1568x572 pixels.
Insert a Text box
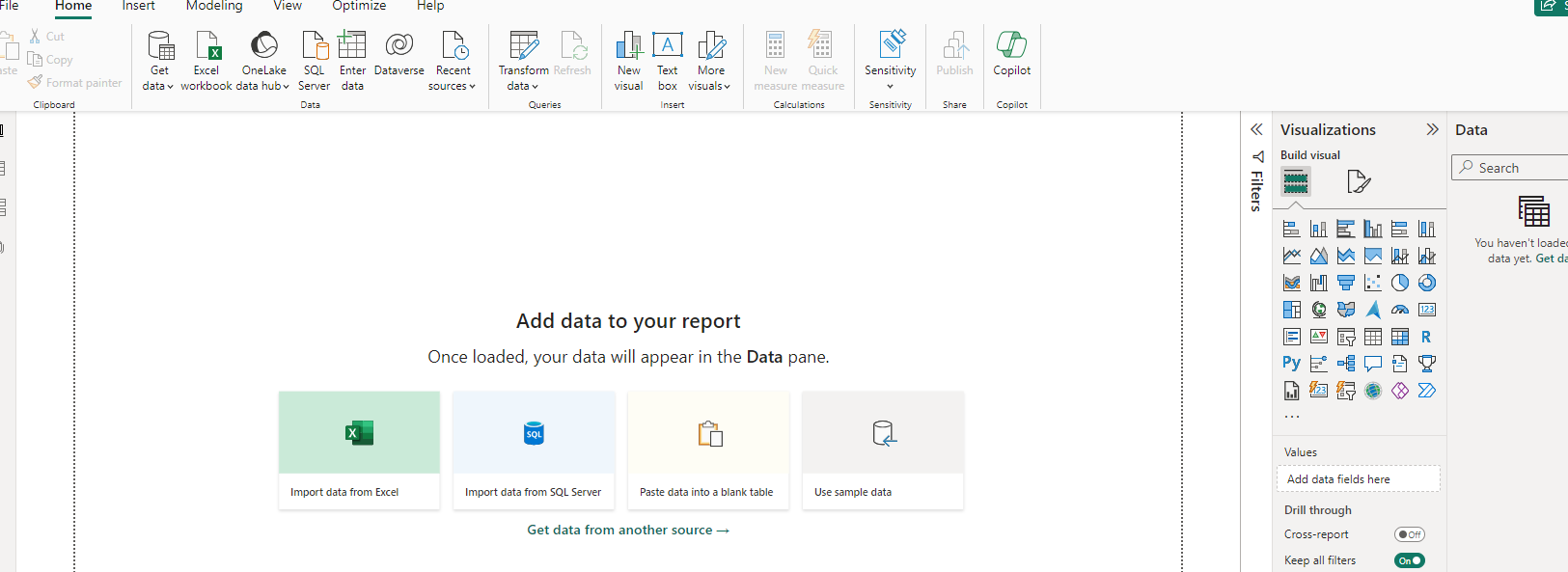668,60
